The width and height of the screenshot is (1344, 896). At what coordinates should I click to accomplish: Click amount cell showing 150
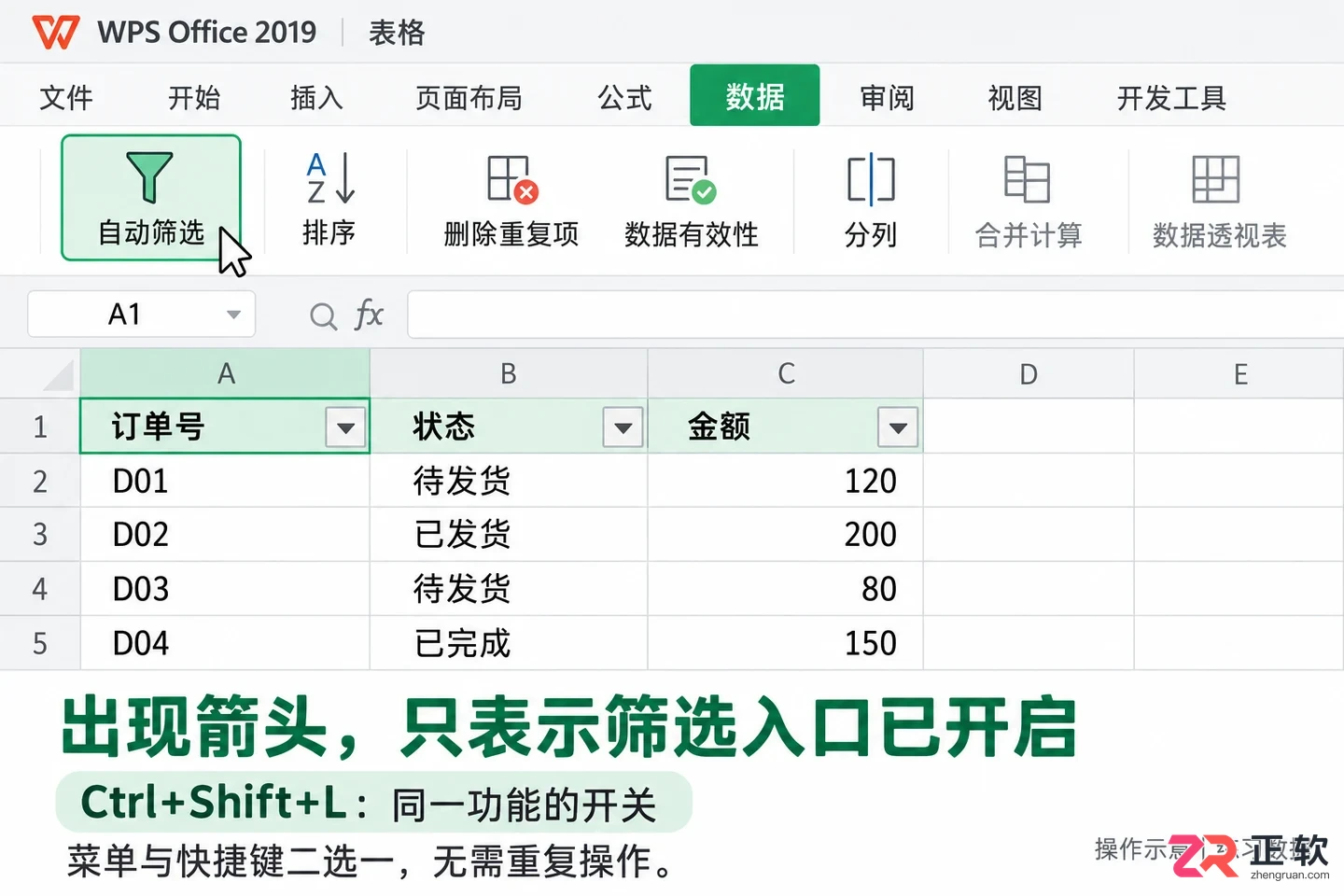[786, 643]
